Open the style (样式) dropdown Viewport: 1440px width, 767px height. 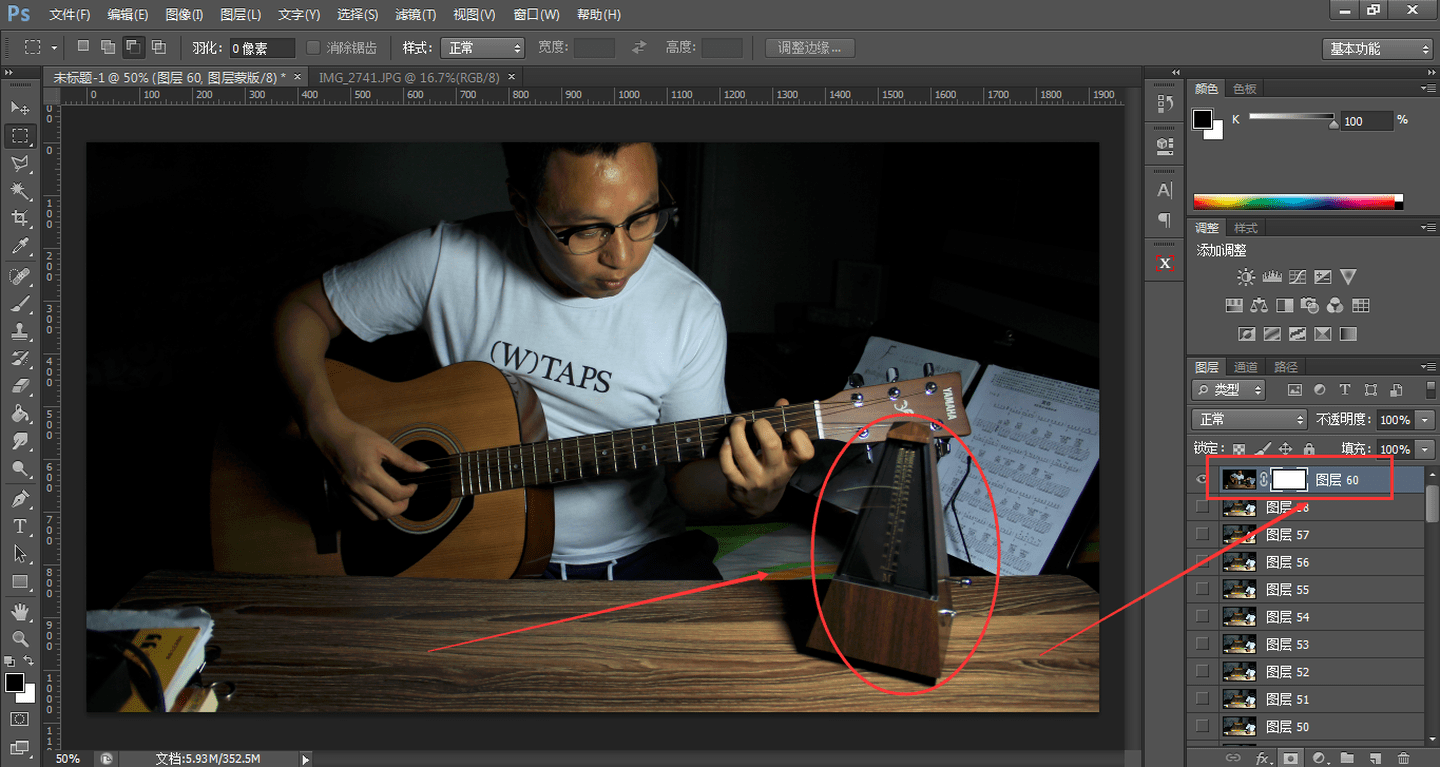(485, 48)
